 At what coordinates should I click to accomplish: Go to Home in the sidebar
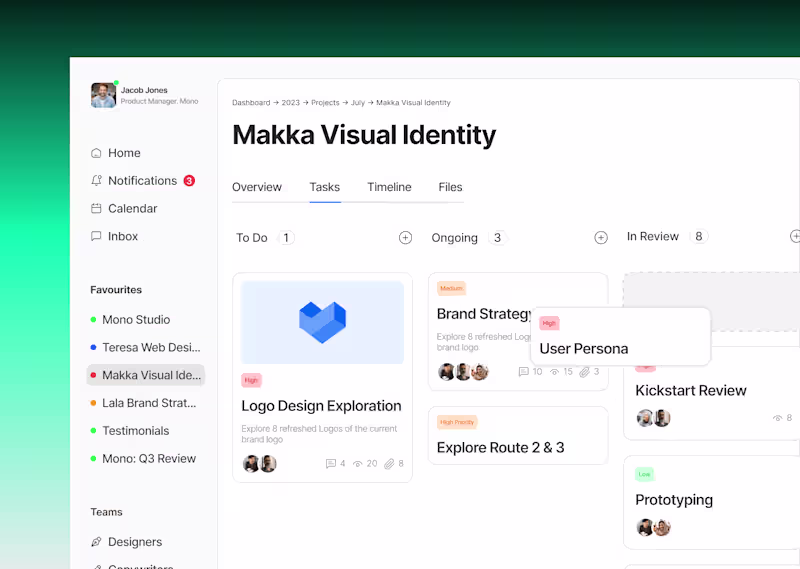(x=124, y=153)
